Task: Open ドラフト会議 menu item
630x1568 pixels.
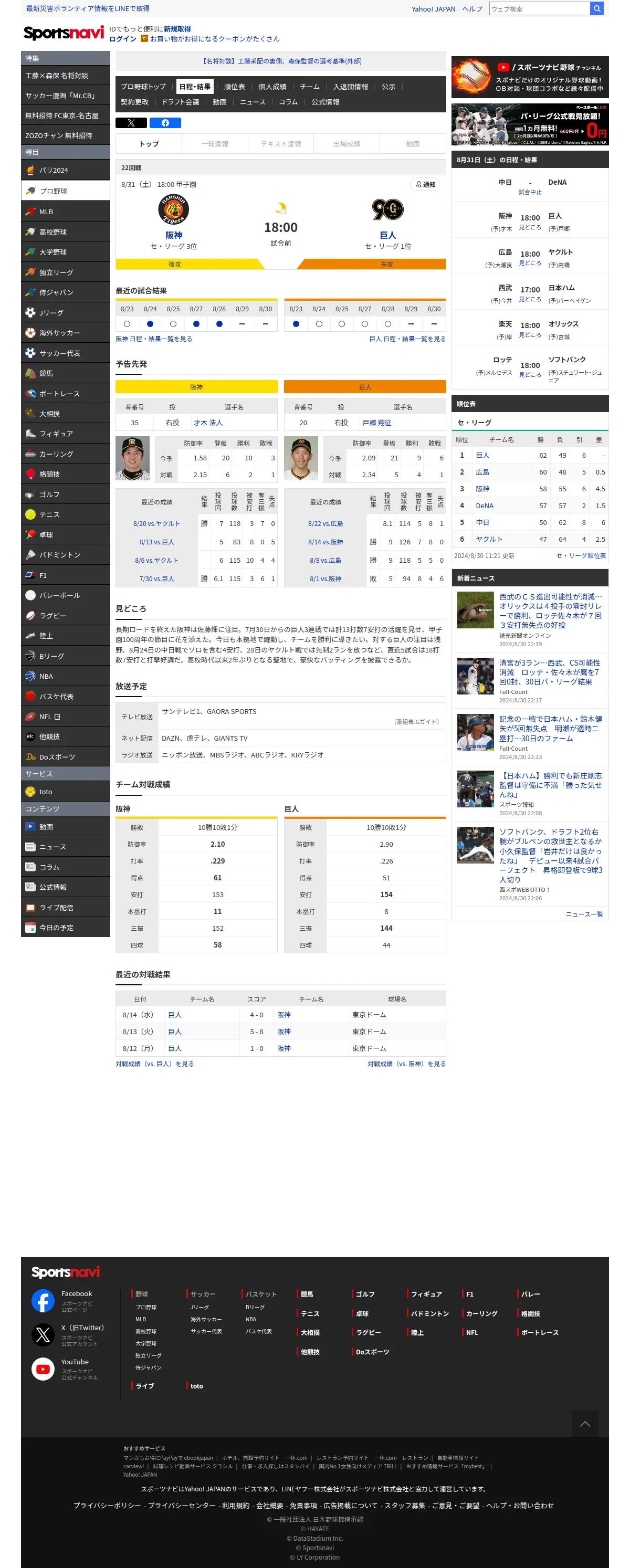Action: pos(180,102)
